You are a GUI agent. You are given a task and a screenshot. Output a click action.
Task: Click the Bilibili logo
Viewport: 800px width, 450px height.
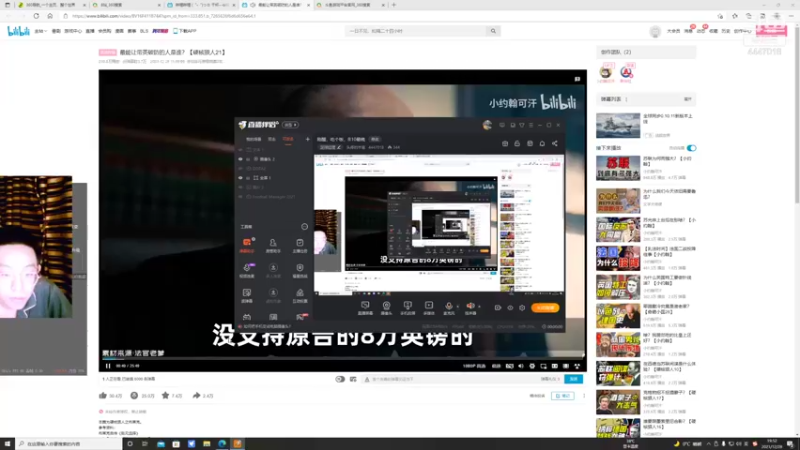18,31
